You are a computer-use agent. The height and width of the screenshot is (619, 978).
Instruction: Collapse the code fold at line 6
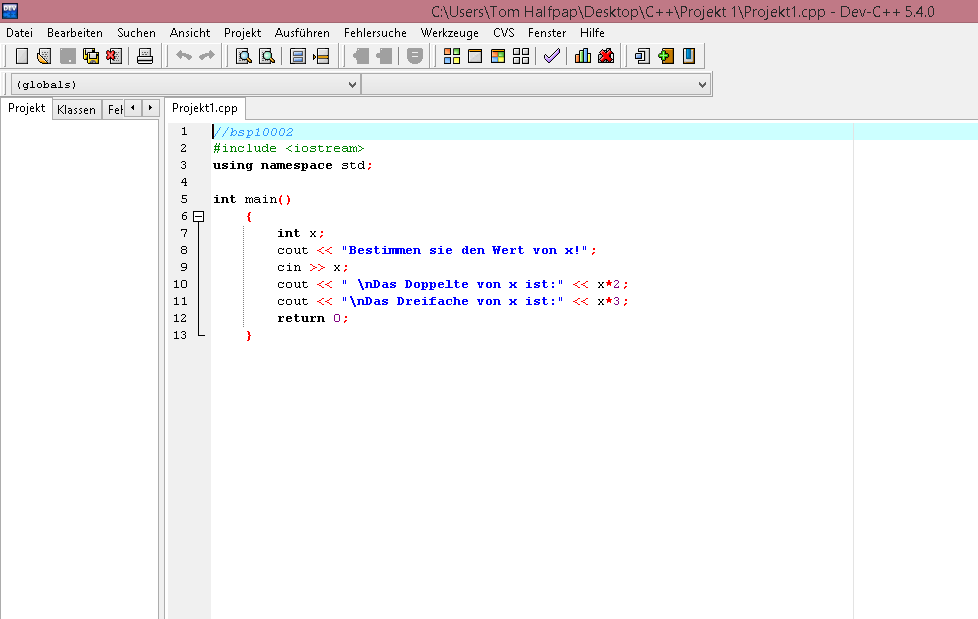pyautogui.click(x=199, y=217)
